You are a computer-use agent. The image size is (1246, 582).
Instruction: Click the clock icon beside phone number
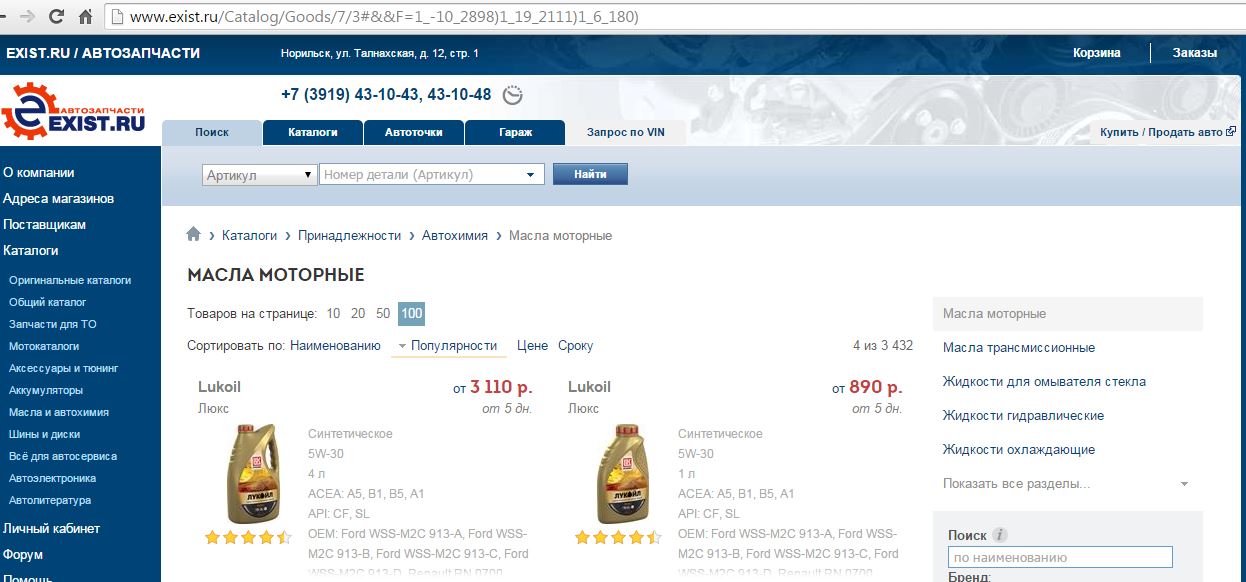click(513, 95)
